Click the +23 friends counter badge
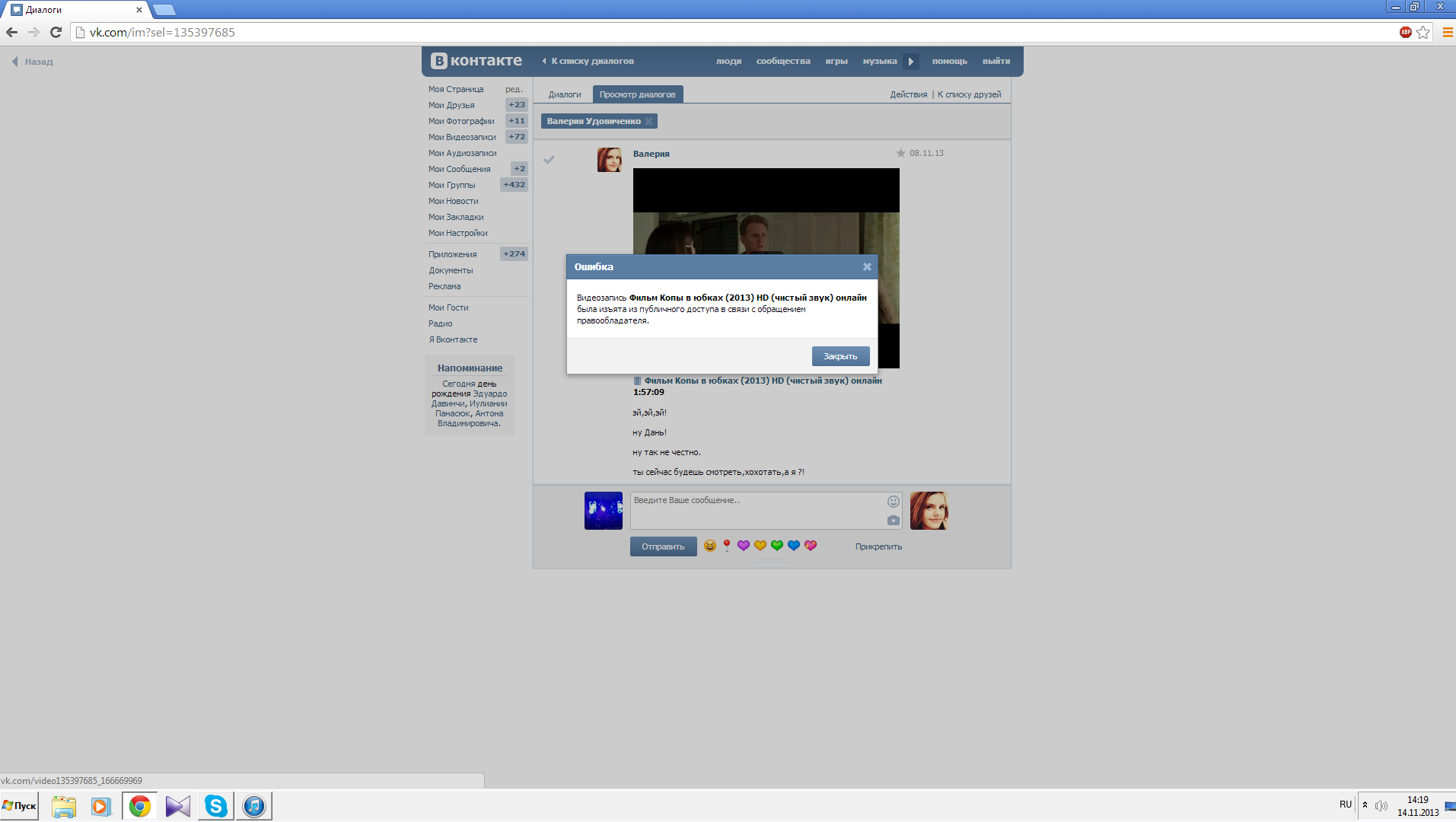1456x822 pixels. [x=517, y=105]
